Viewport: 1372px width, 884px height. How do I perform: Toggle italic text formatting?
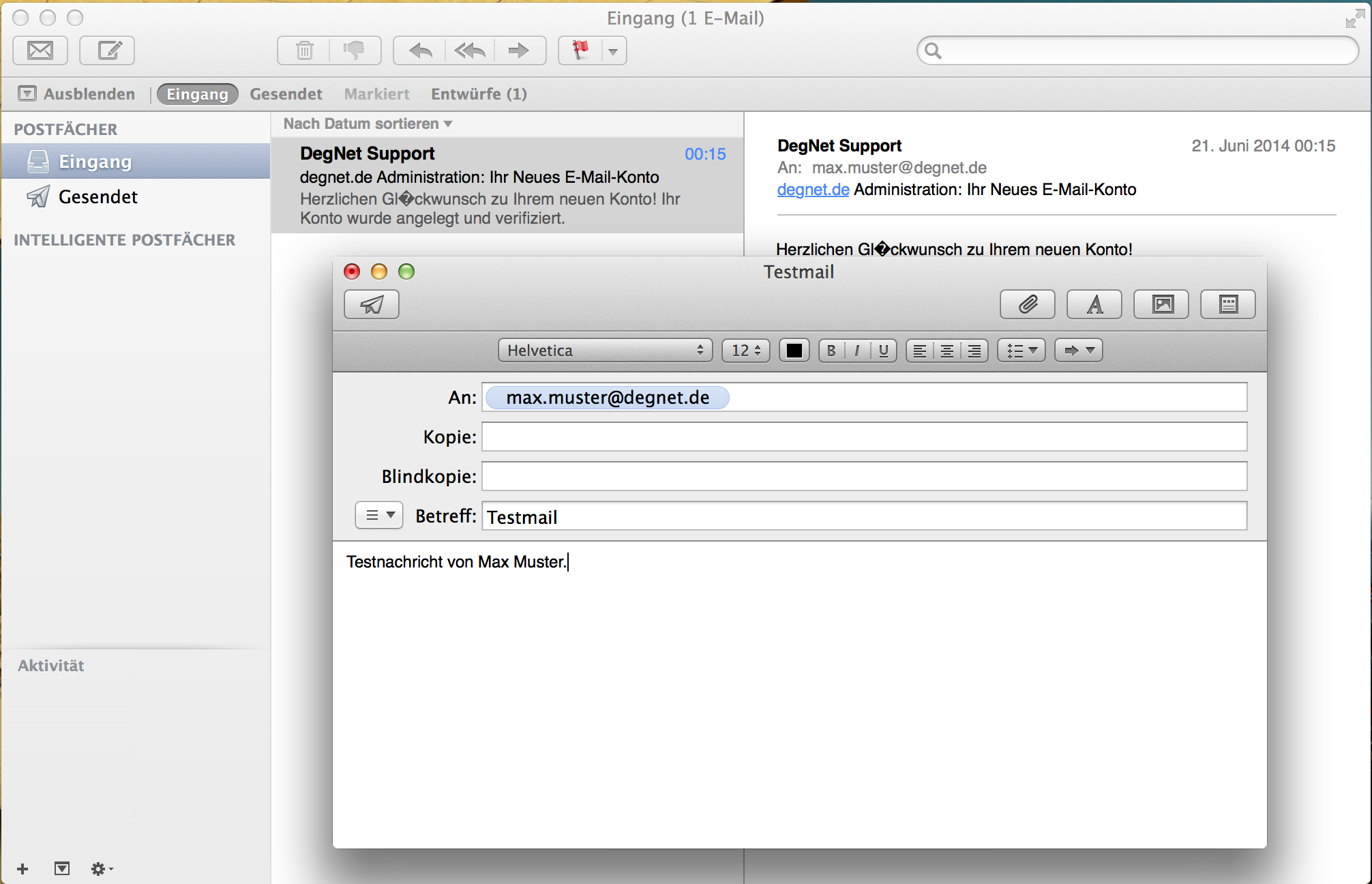point(857,351)
